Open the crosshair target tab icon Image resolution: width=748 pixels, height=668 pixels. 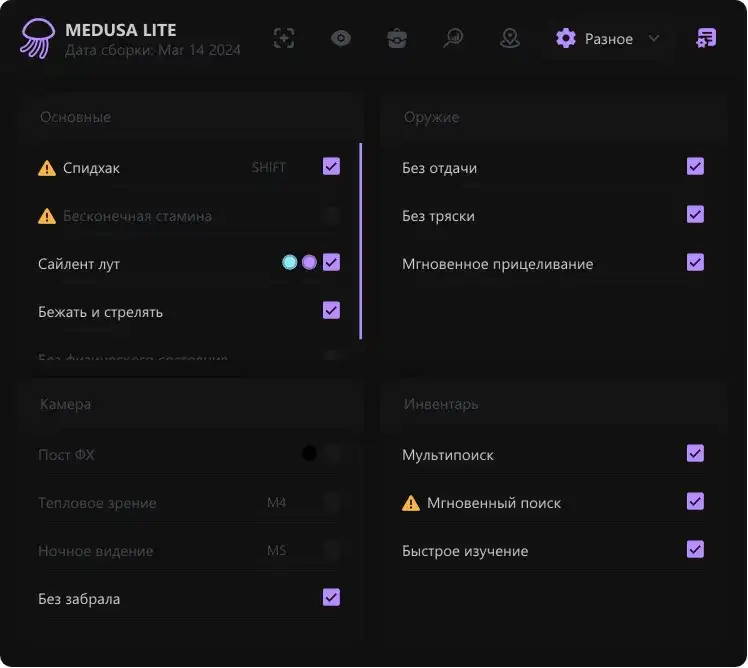coord(284,38)
